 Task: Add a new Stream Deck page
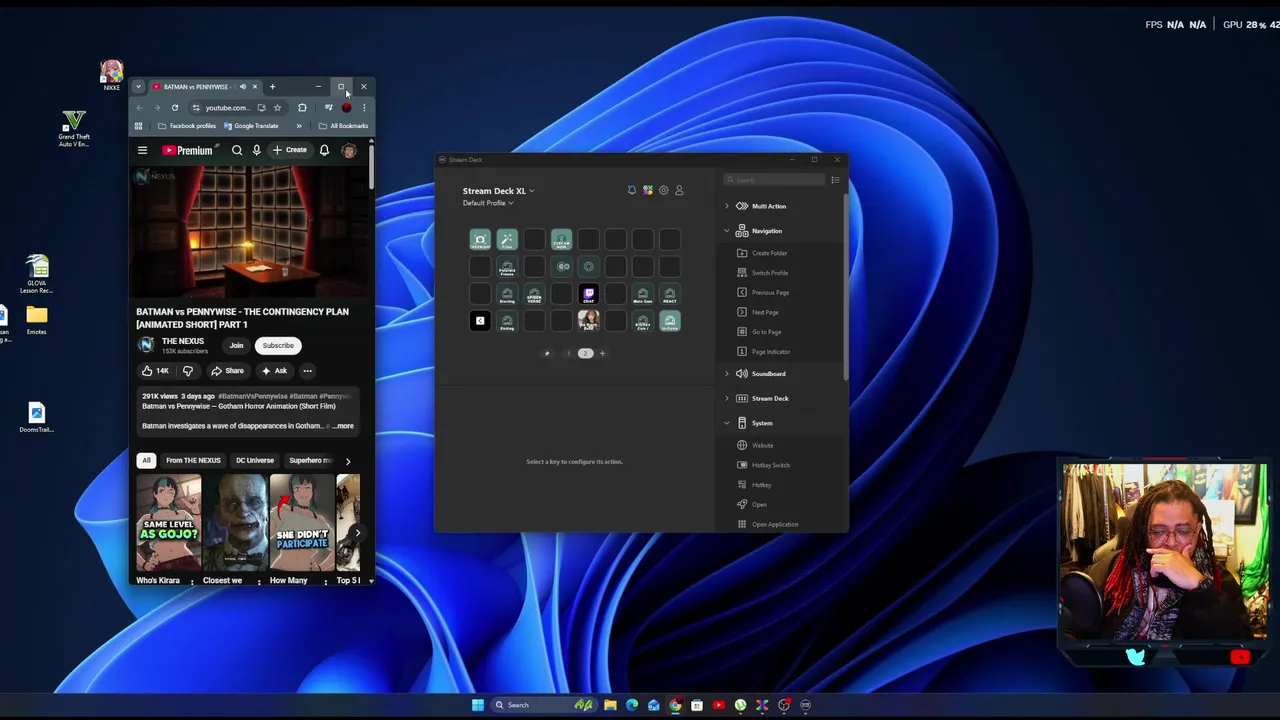602,353
